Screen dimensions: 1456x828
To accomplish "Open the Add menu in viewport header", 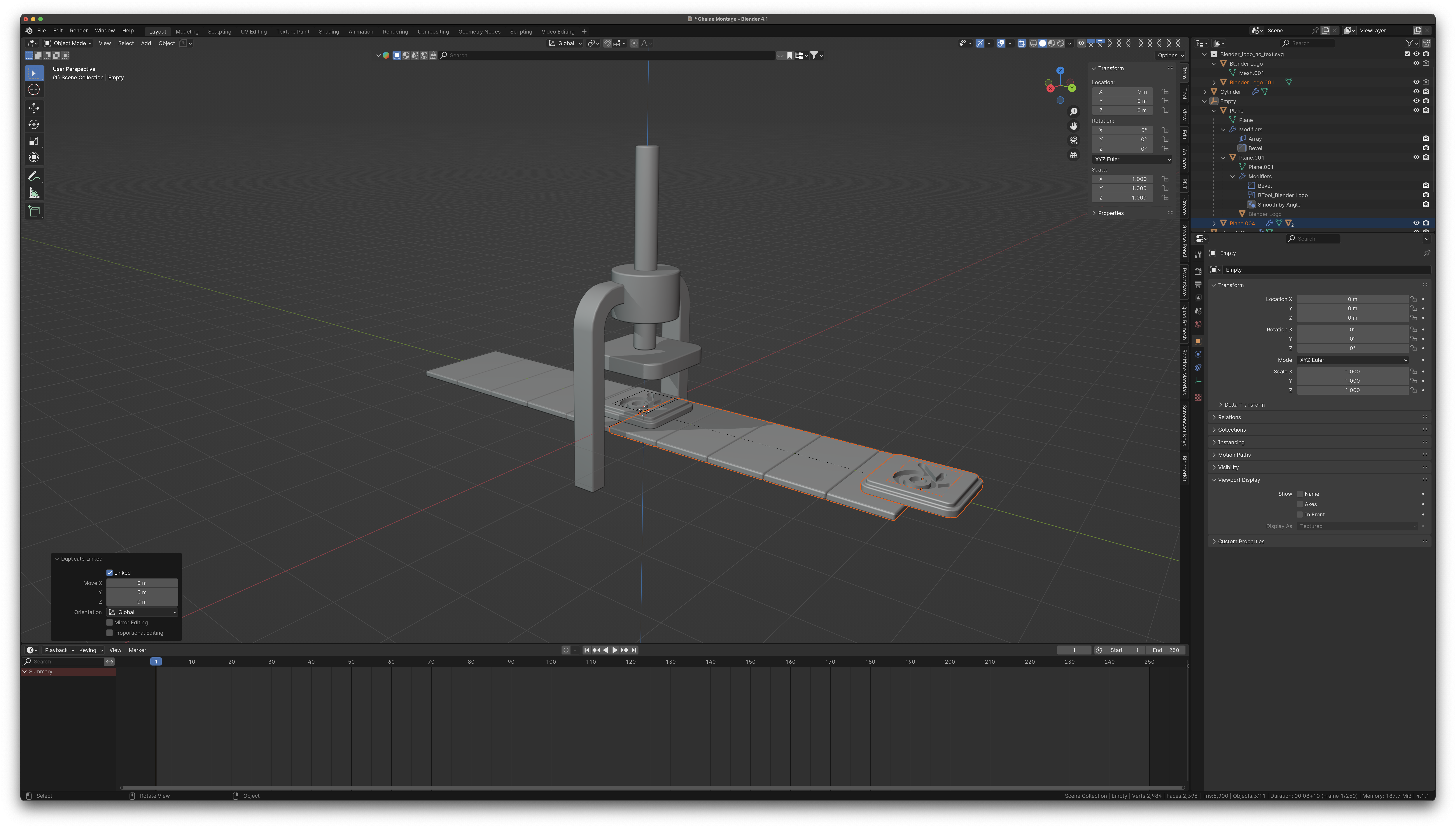I will [x=146, y=43].
